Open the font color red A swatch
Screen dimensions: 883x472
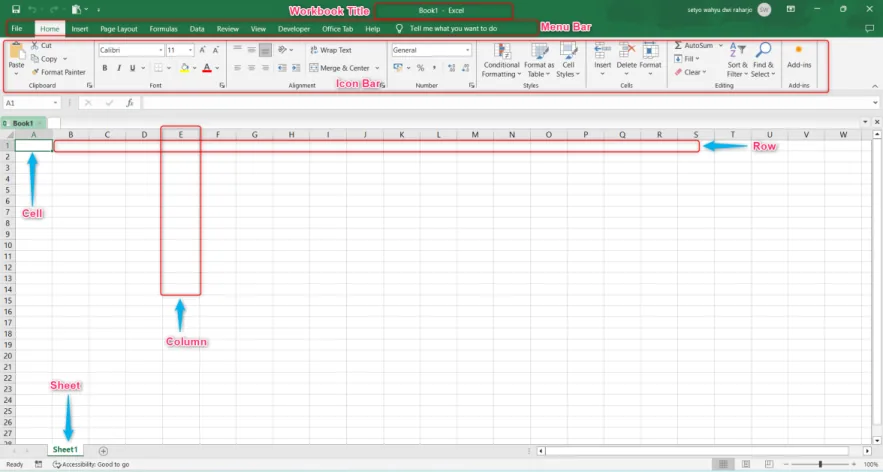pos(207,68)
